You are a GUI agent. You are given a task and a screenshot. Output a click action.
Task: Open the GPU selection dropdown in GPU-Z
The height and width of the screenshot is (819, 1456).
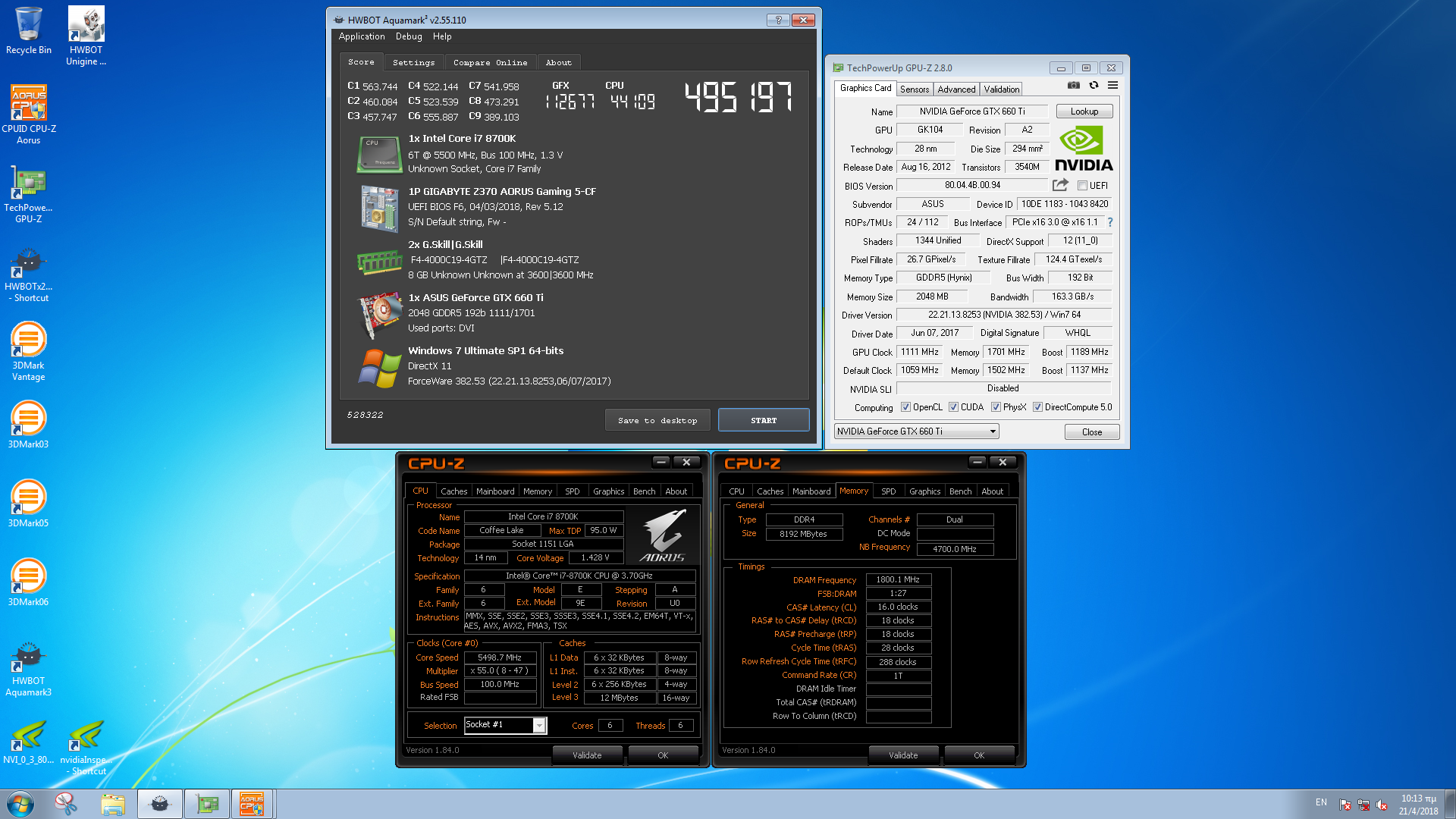pyautogui.click(x=916, y=431)
